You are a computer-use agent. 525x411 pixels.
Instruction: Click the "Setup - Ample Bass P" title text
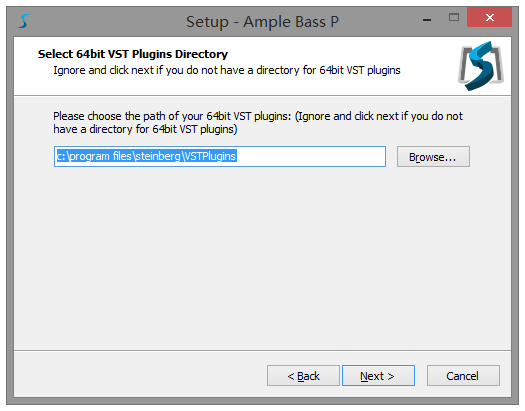tap(262, 22)
